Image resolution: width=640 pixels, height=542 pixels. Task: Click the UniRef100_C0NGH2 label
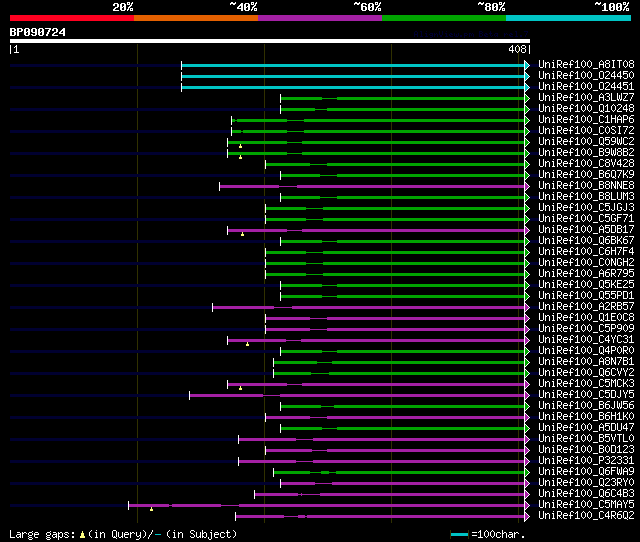point(586,262)
